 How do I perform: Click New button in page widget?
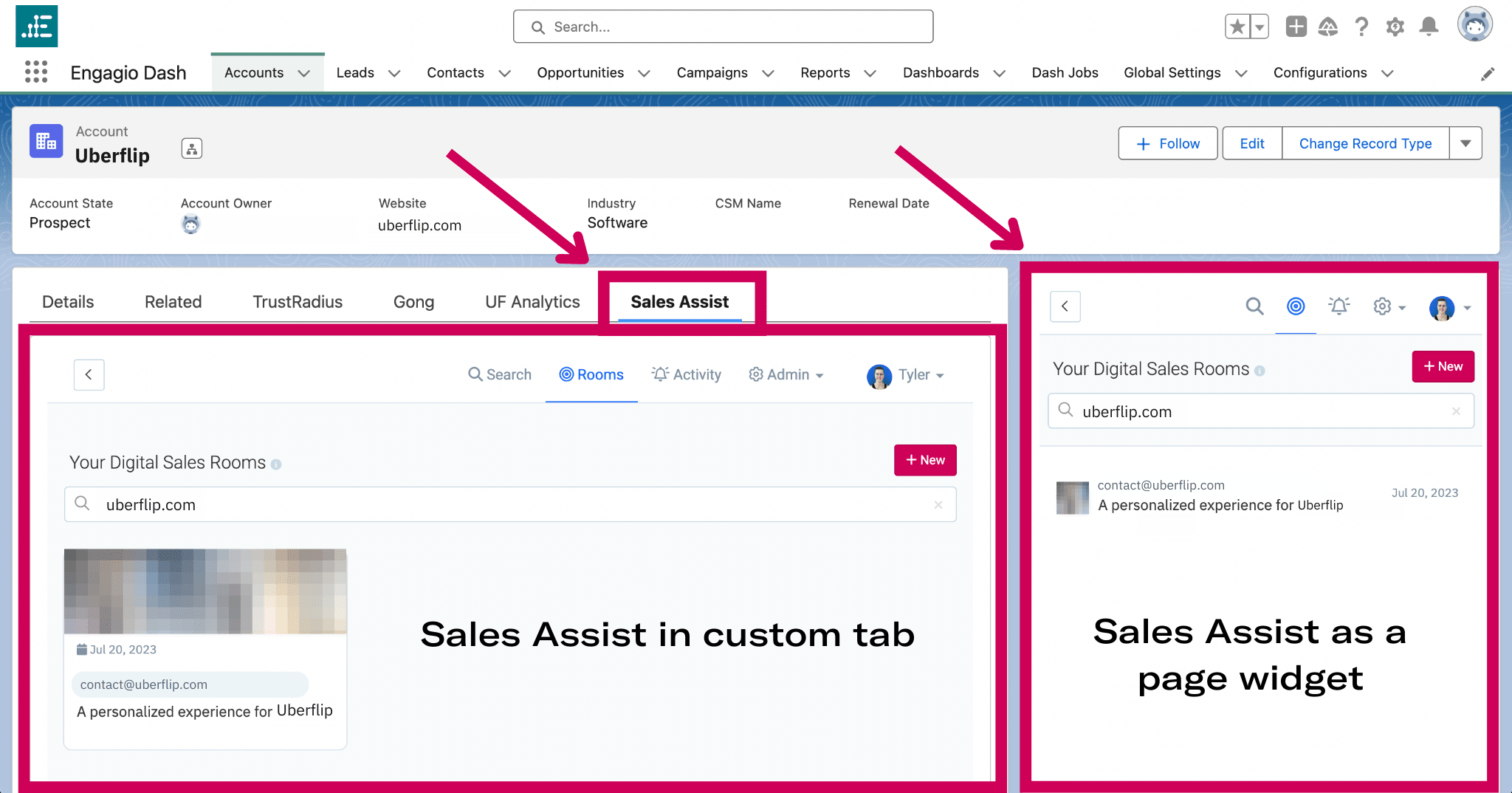click(x=1443, y=366)
